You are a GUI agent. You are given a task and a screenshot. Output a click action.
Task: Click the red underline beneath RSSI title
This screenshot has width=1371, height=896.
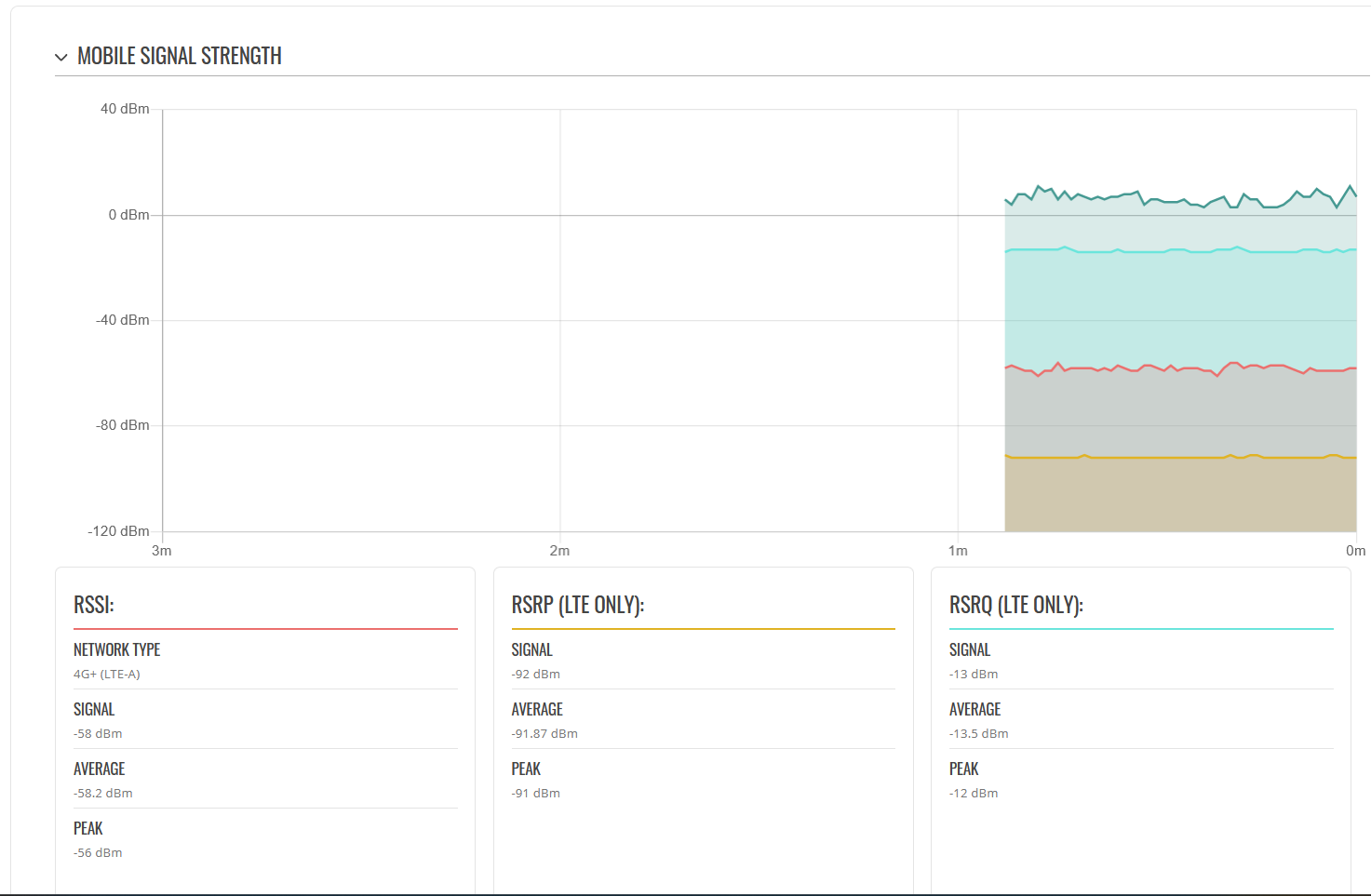pyautogui.click(x=265, y=629)
